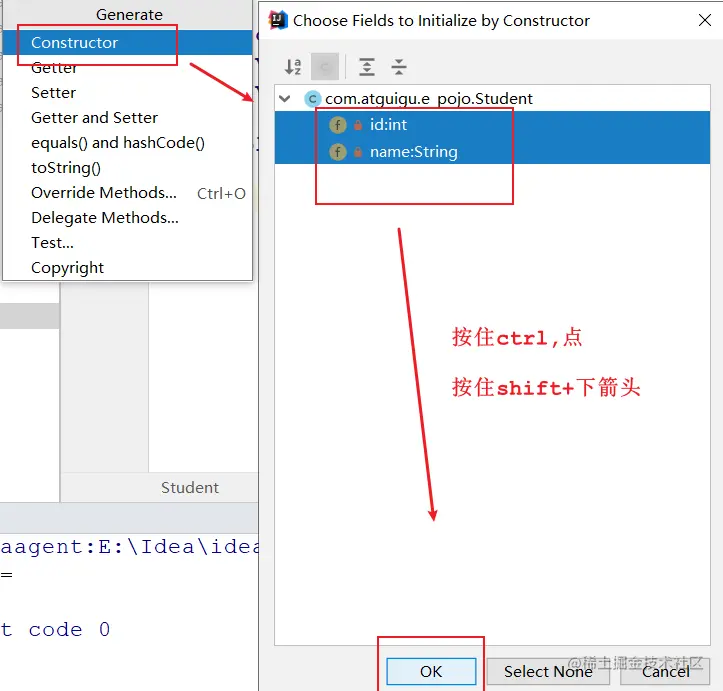Click the IntelliJ icon in the dialog title
The width and height of the screenshot is (723, 691).
(278, 20)
